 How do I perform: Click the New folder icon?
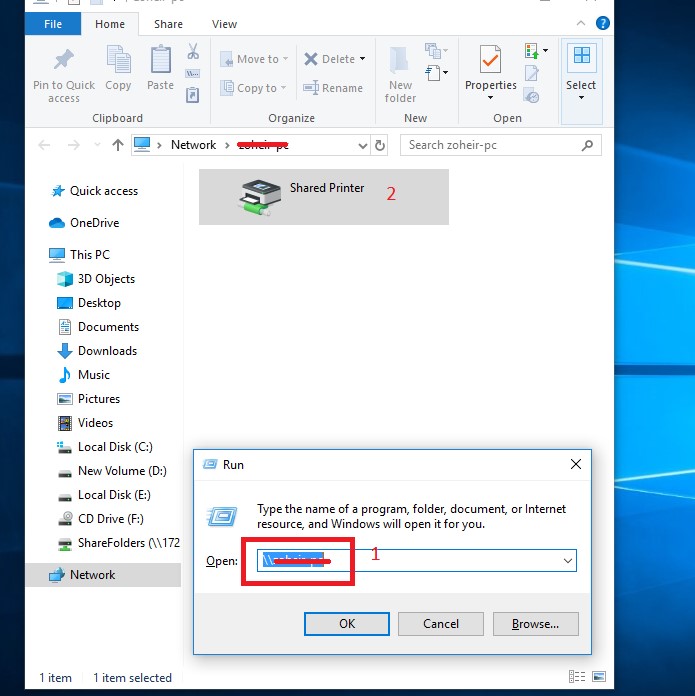(x=400, y=61)
